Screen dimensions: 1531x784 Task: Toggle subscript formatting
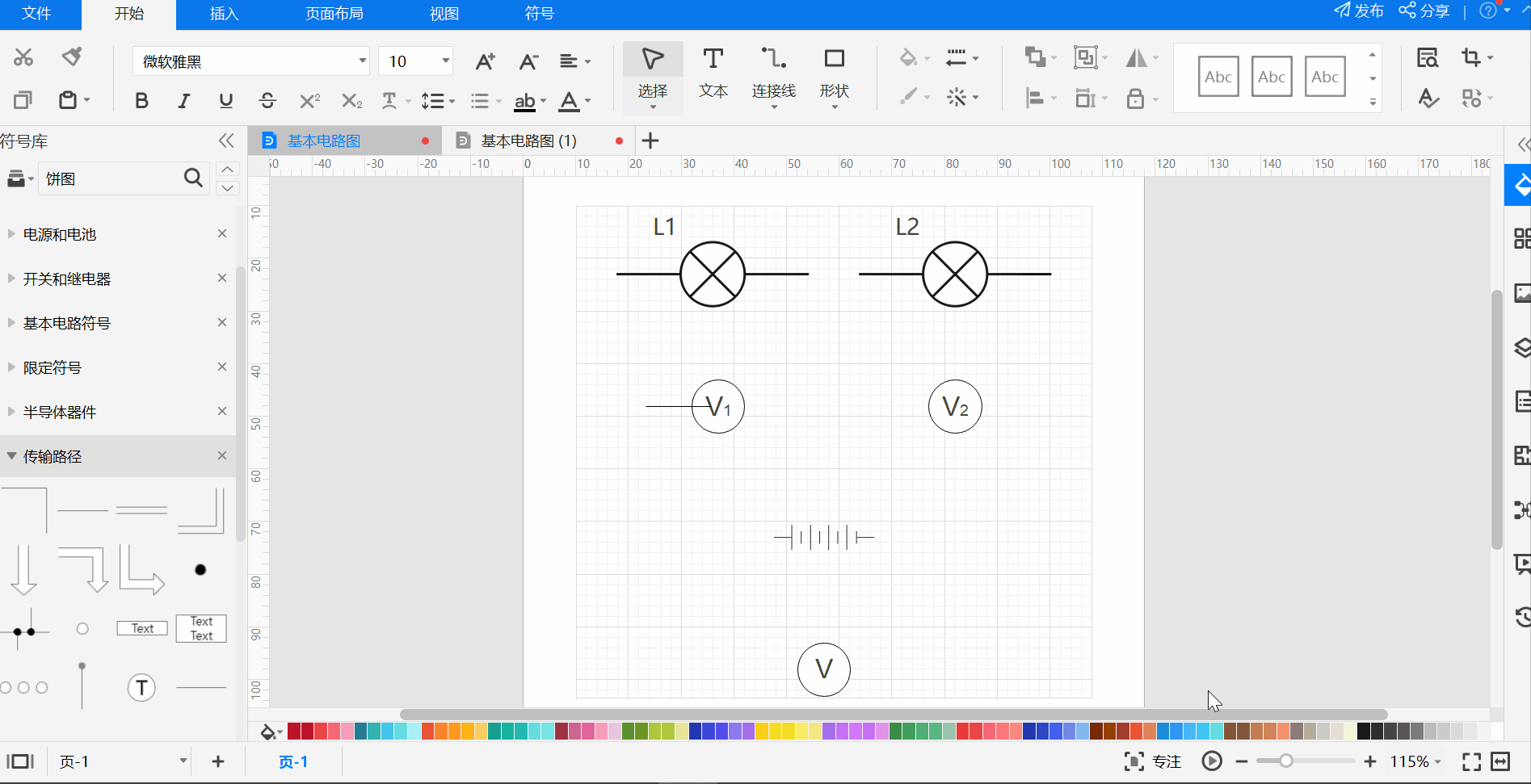point(351,100)
